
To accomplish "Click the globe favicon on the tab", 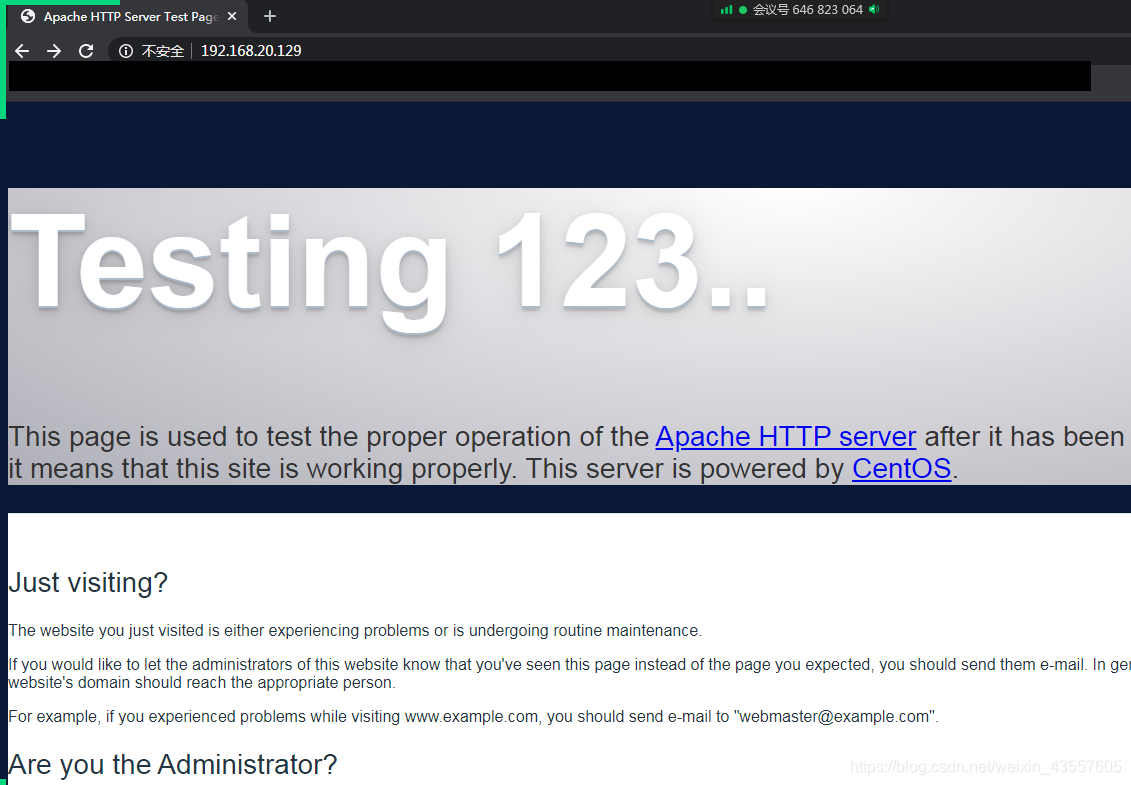I will click(28, 16).
